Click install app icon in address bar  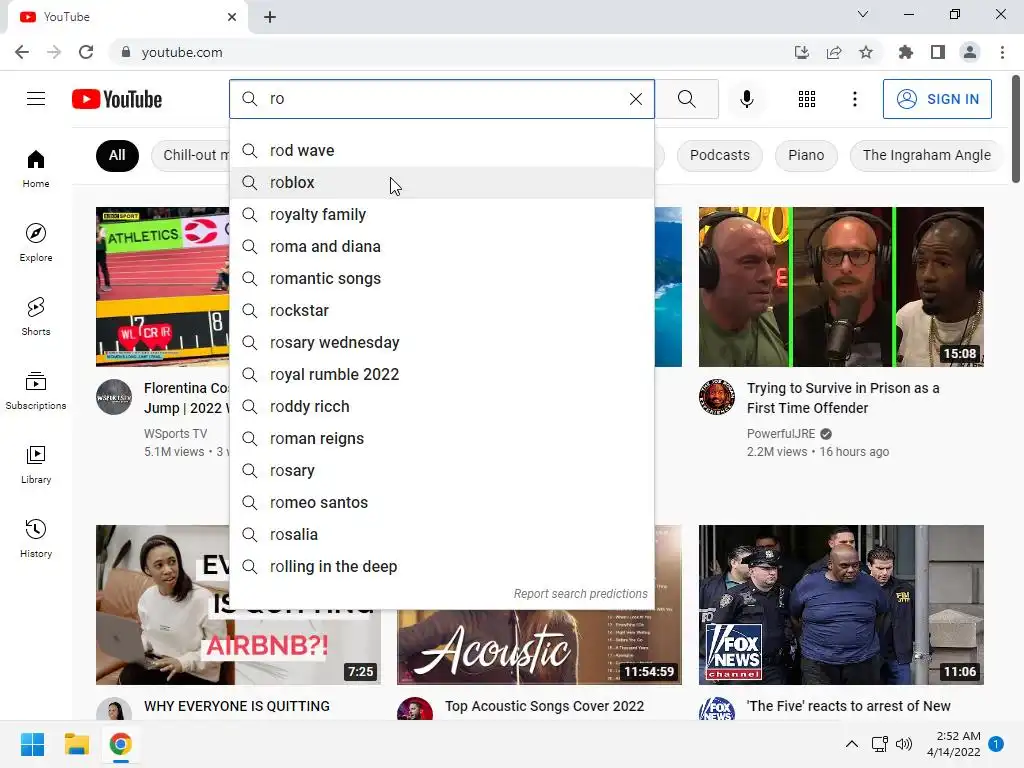(802, 52)
